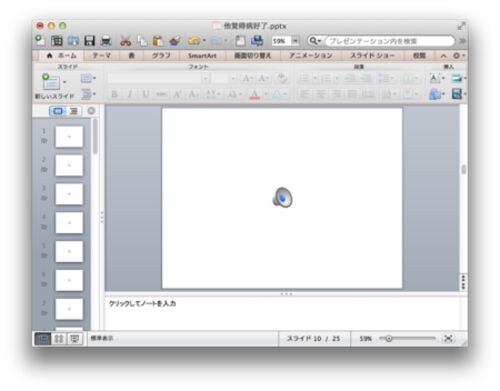Click the Copy icon in toolbar
Screen dimensions: 500x391
[x=142, y=41]
